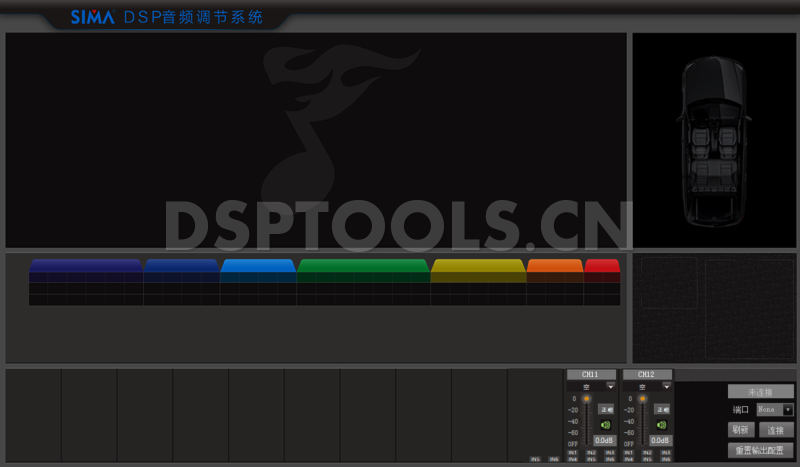Toggle CH12 phase 正 button
The image size is (800, 467).
(662, 409)
